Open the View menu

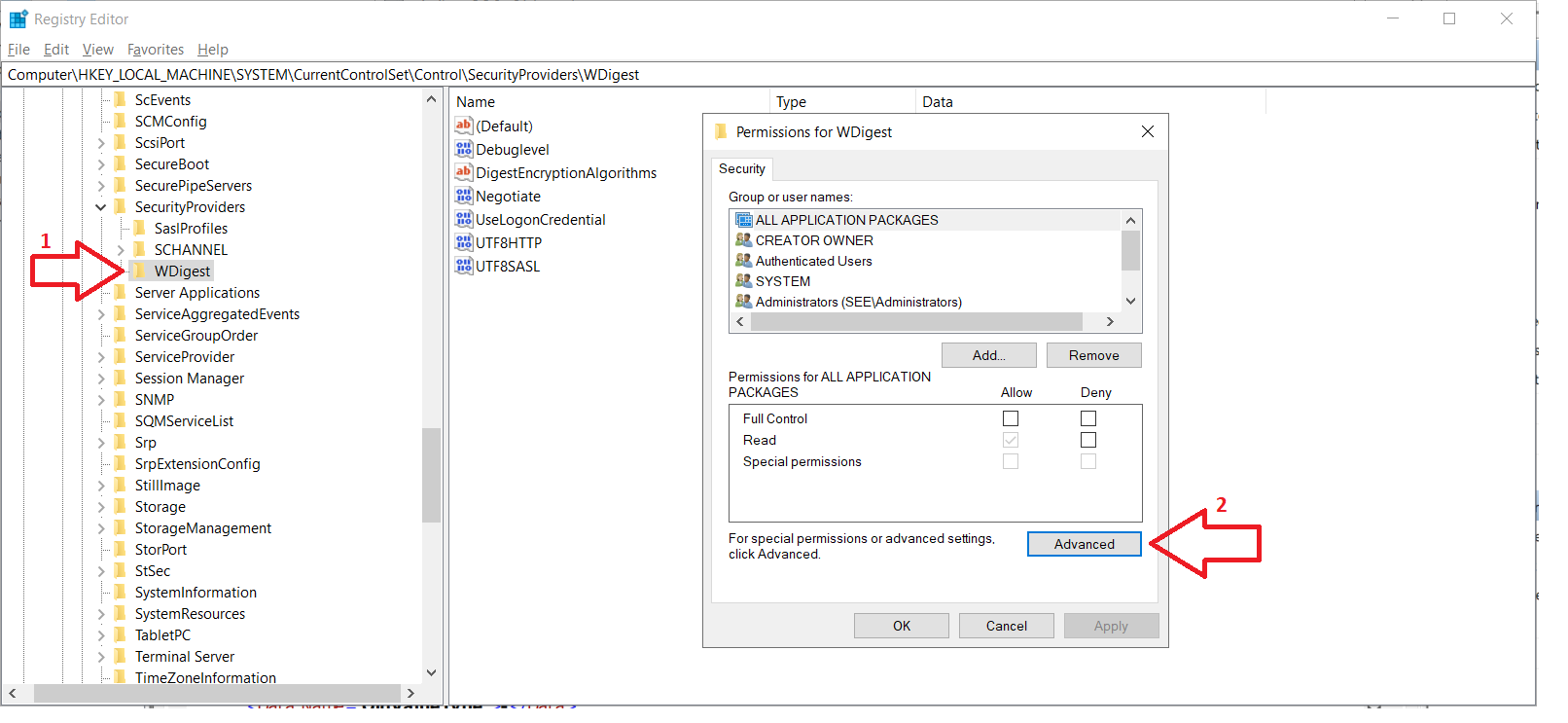point(98,49)
